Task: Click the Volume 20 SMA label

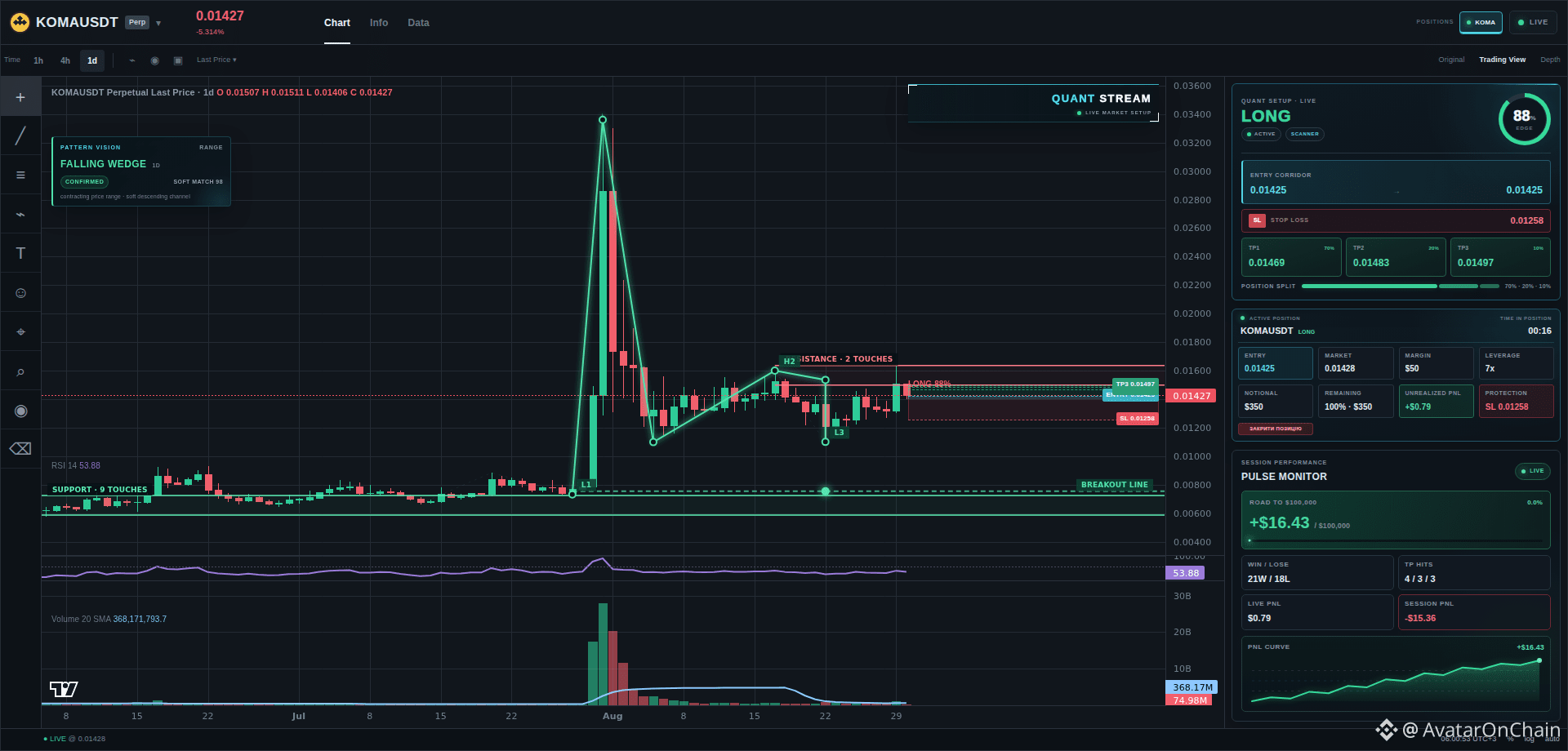Action: pos(109,619)
